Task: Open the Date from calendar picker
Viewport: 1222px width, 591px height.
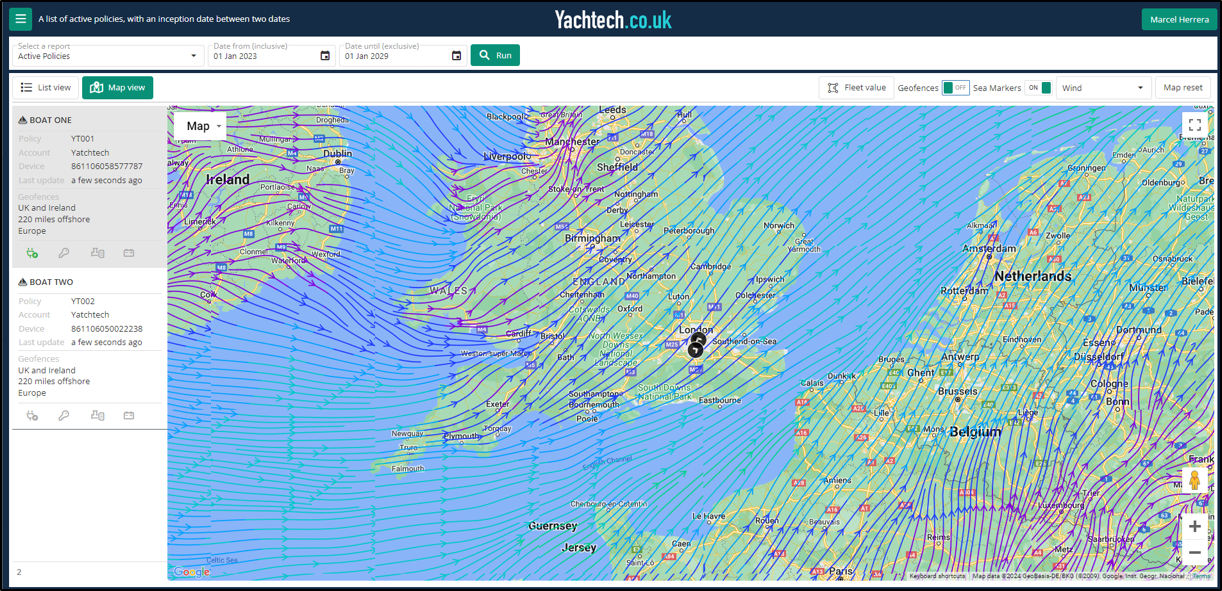Action: [x=325, y=56]
